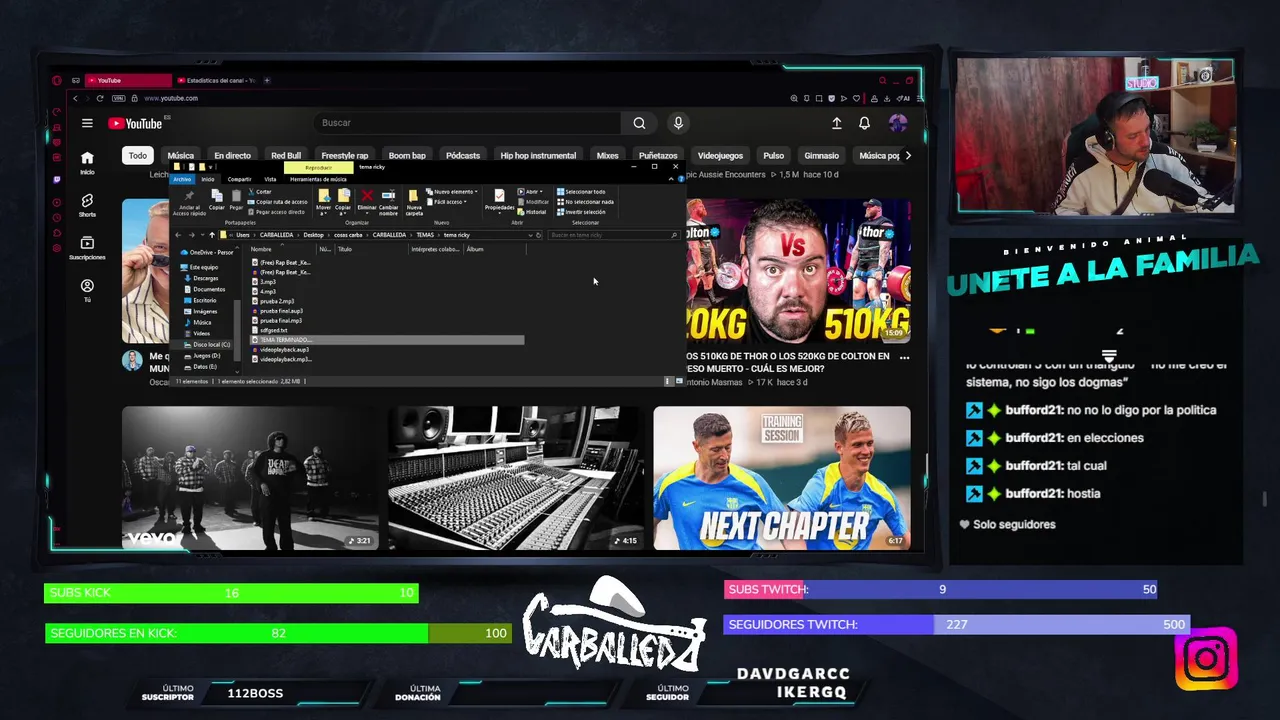Image resolution: width=1280 pixels, height=720 pixels.
Task: Click Copiar ruta de acceso
Action: [x=277, y=202]
